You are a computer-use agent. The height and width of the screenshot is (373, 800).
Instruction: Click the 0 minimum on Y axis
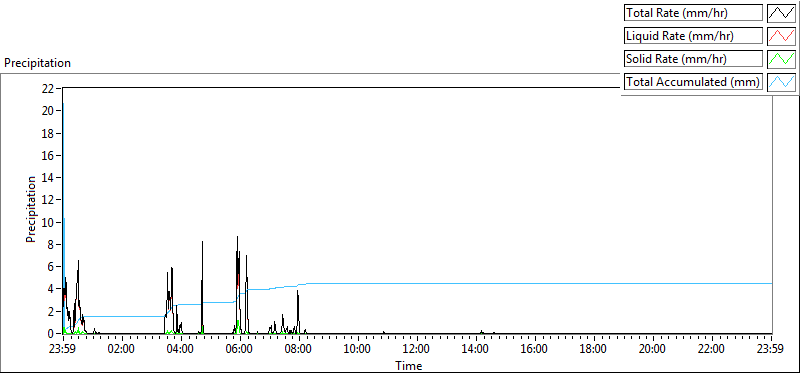tap(51, 334)
